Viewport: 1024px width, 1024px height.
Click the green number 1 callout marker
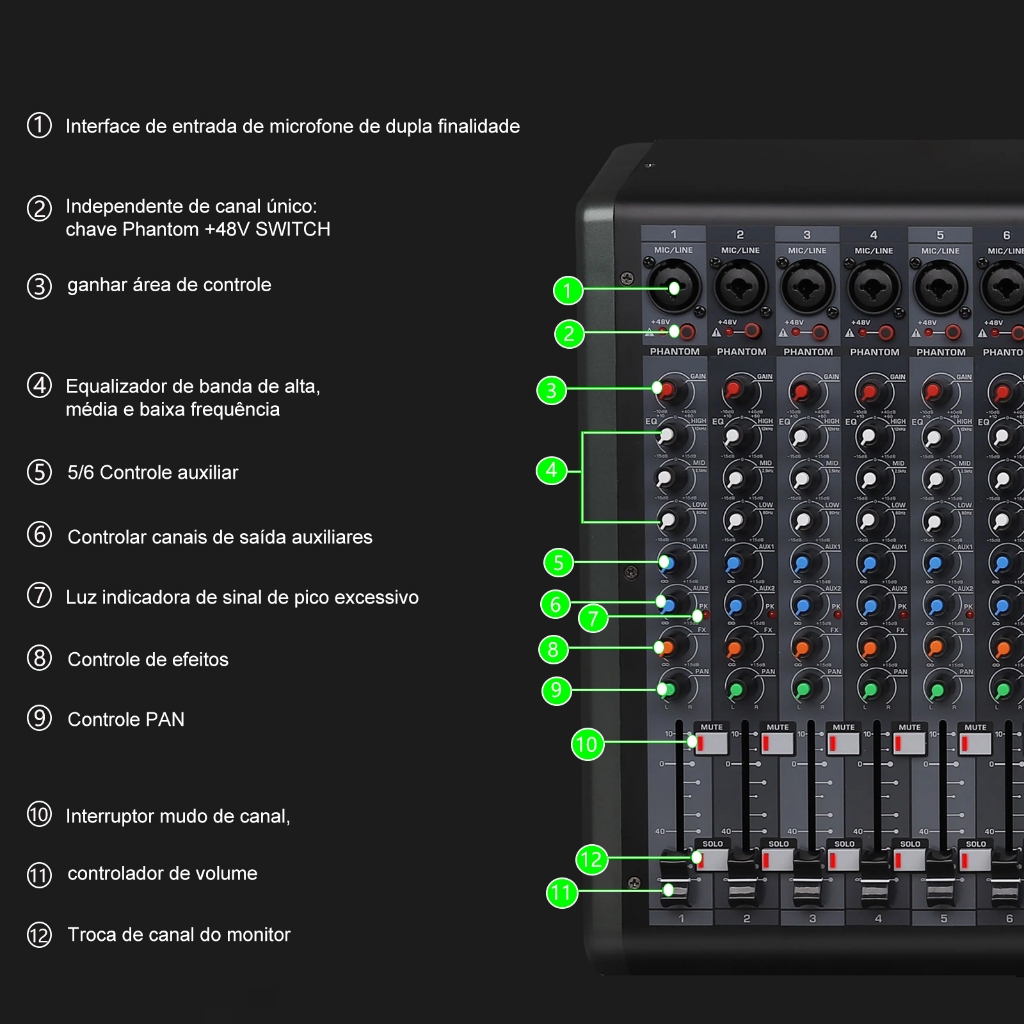pyautogui.click(x=568, y=291)
